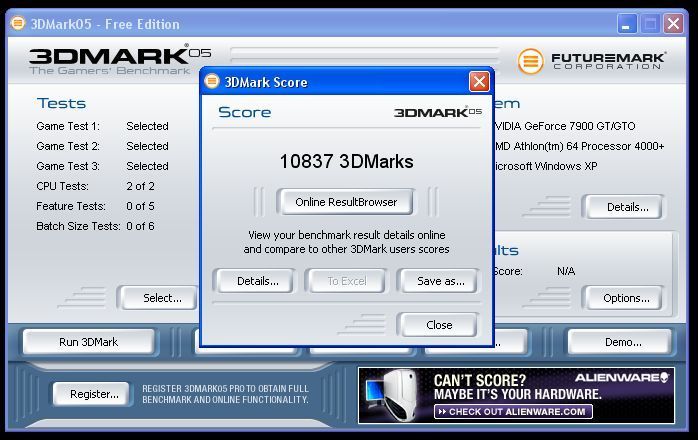Click the GeForce 7900 GT/GTO text

[565, 126]
